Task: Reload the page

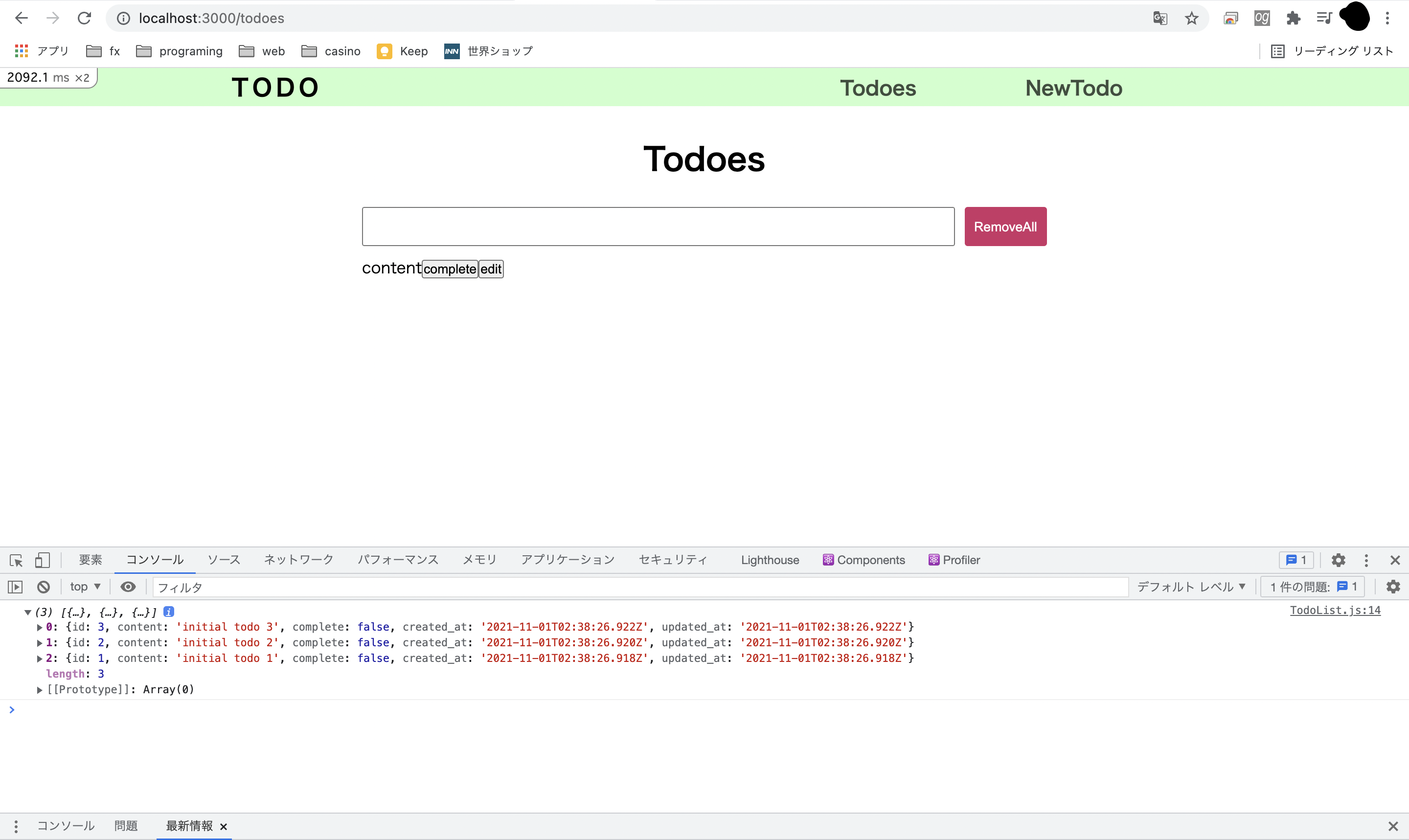Action: [84, 18]
